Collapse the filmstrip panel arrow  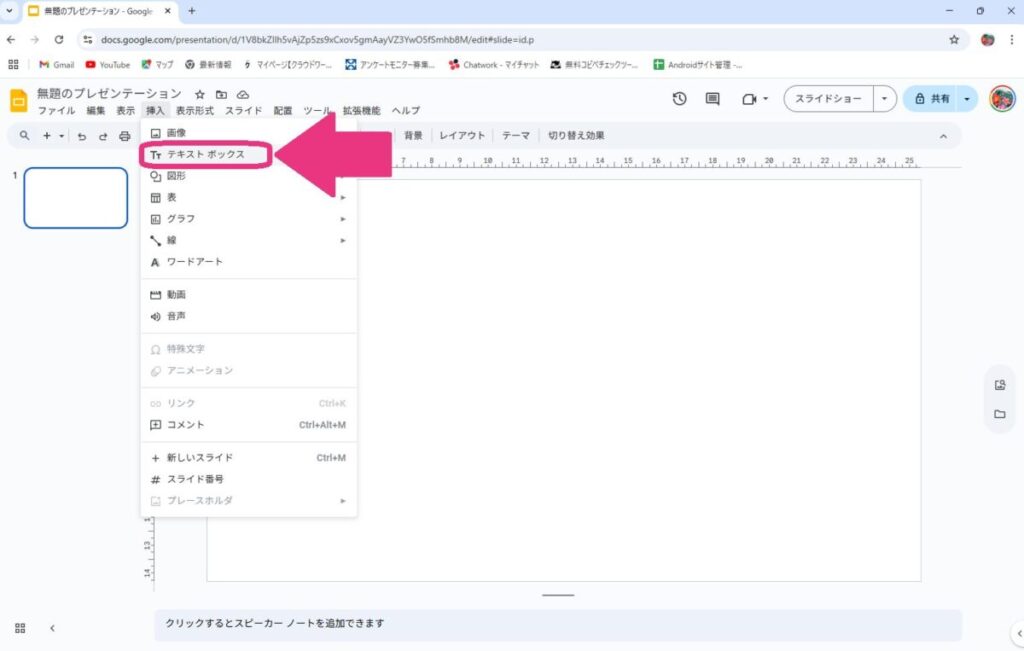point(52,628)
